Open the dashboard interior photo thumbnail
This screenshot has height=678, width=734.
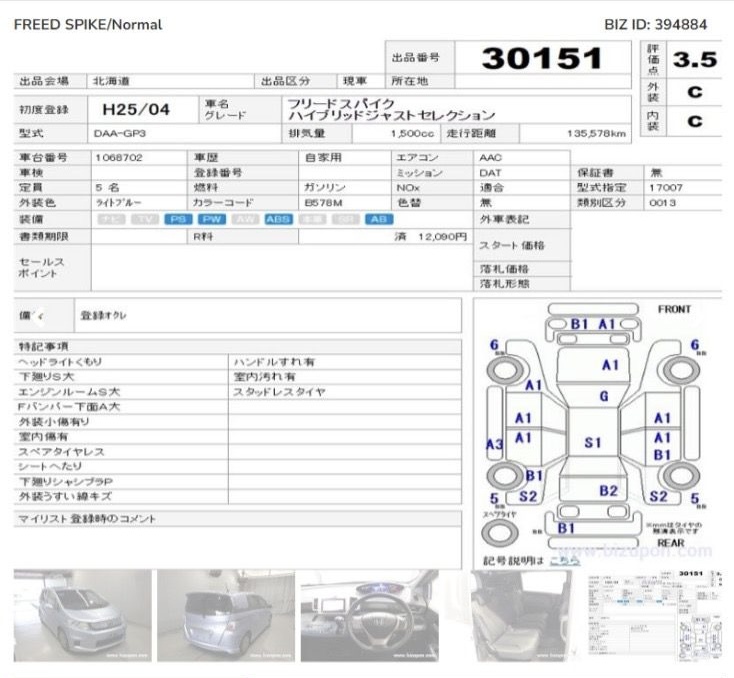[x=369, y=614]
